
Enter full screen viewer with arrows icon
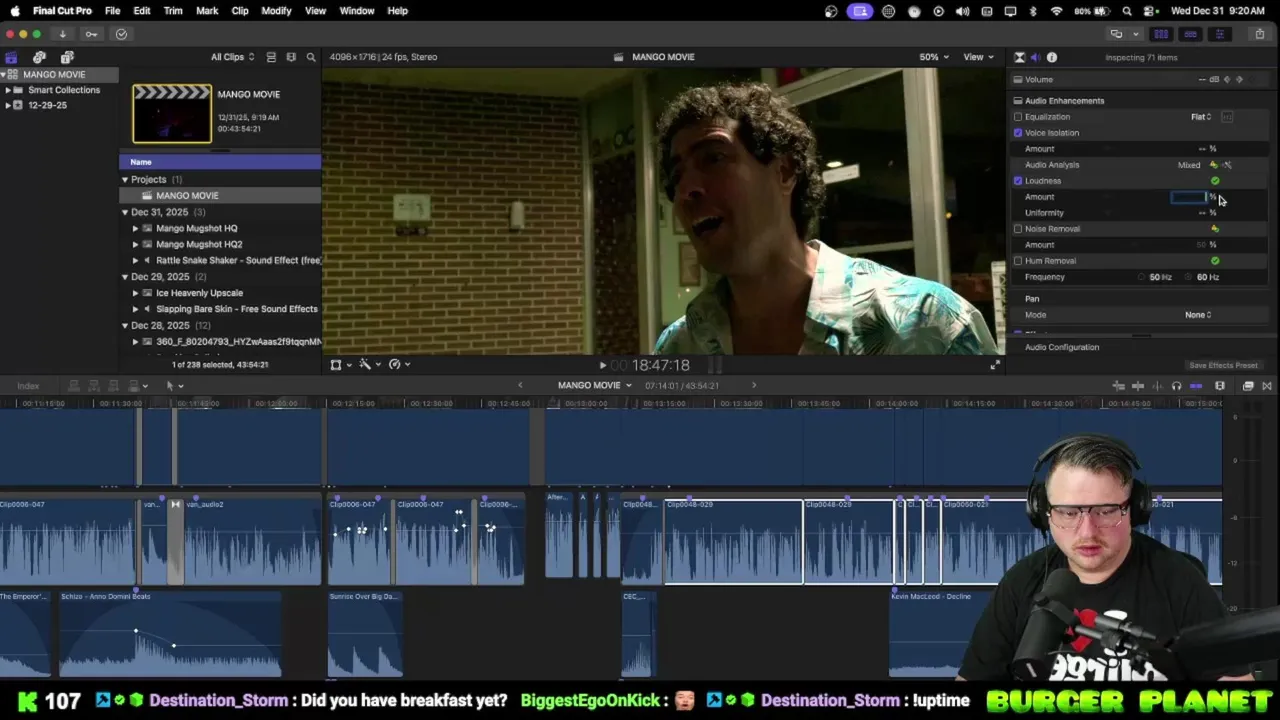[995, 365]
